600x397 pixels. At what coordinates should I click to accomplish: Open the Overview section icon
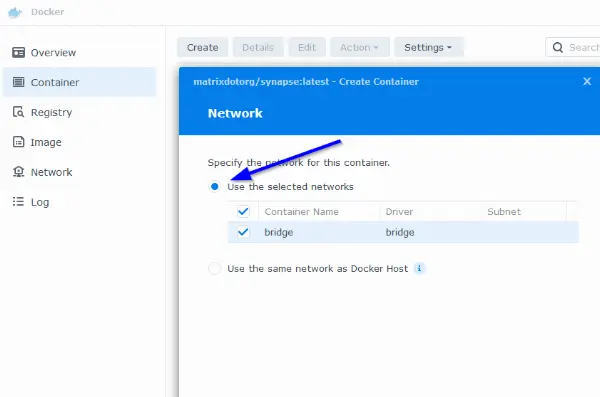click(x=18, y=52)
